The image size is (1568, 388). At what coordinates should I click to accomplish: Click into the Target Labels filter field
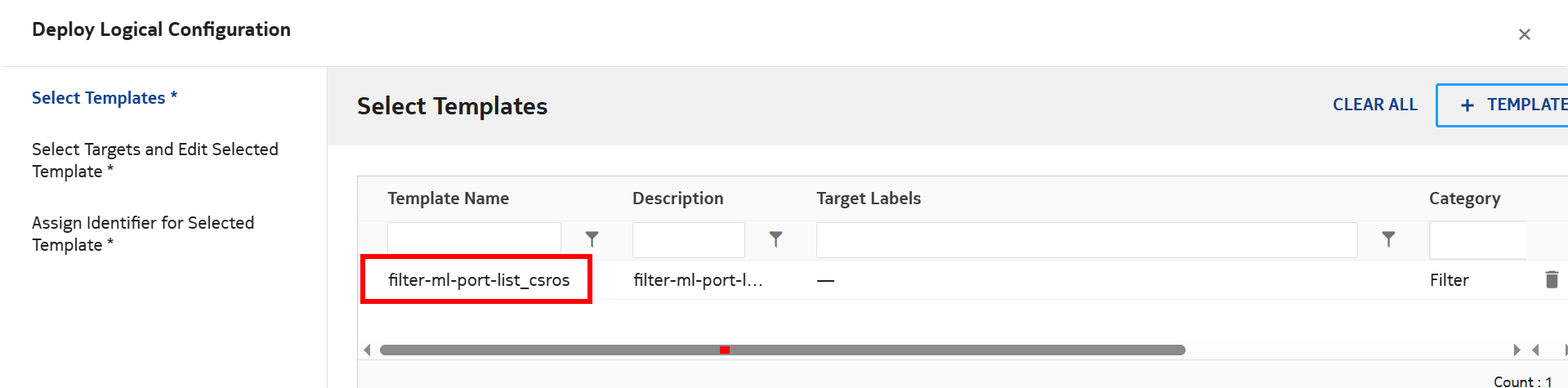click(1086, 240)
